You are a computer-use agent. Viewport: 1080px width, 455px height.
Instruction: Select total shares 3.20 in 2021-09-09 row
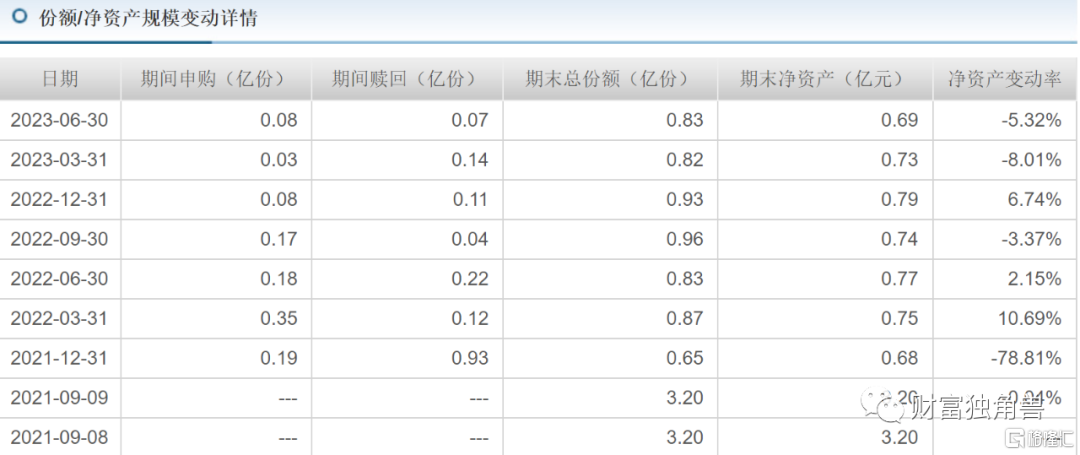[x=685, y=398]
